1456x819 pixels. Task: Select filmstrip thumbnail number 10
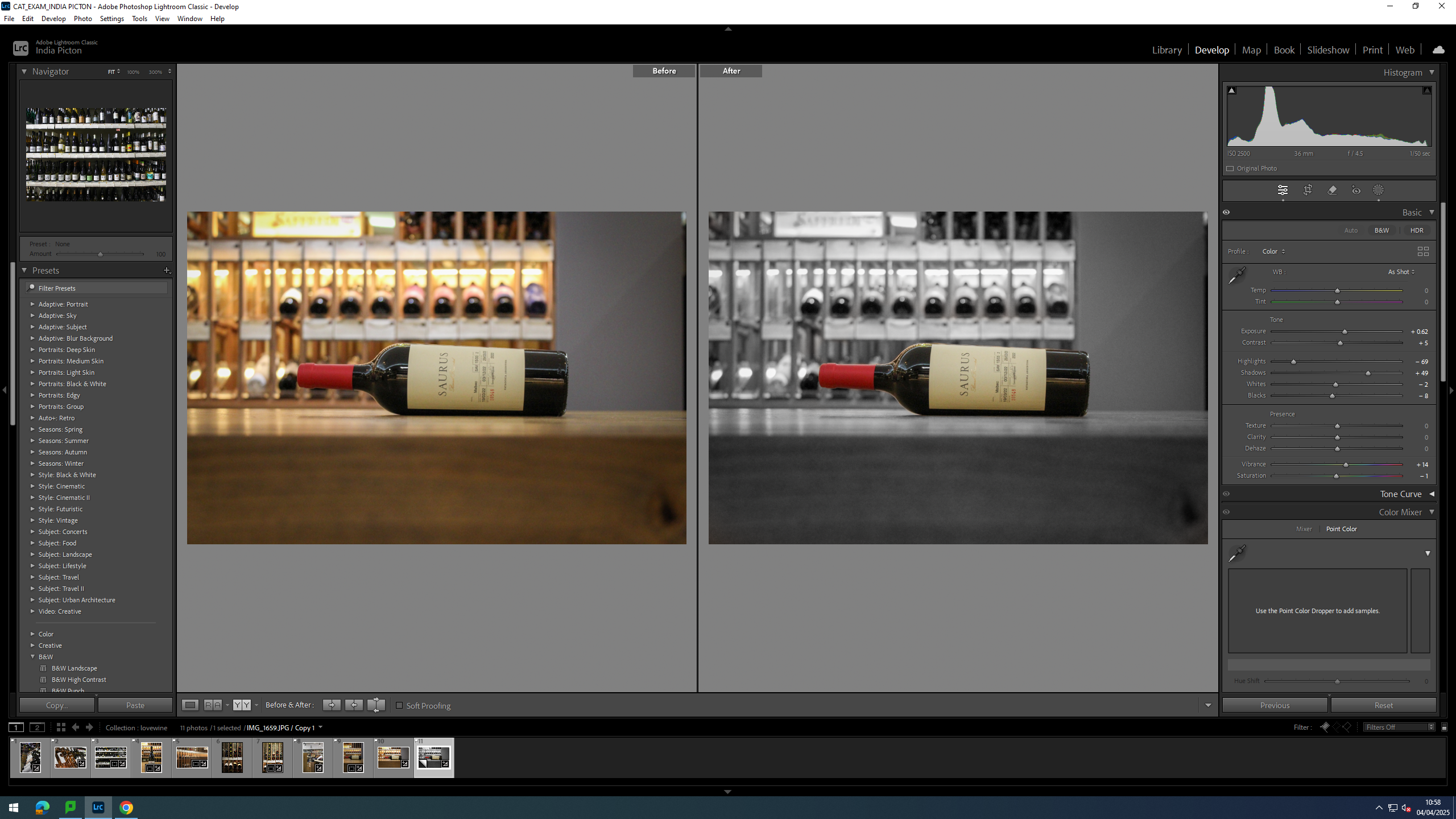pyautogui.click(x=393, y=758)
